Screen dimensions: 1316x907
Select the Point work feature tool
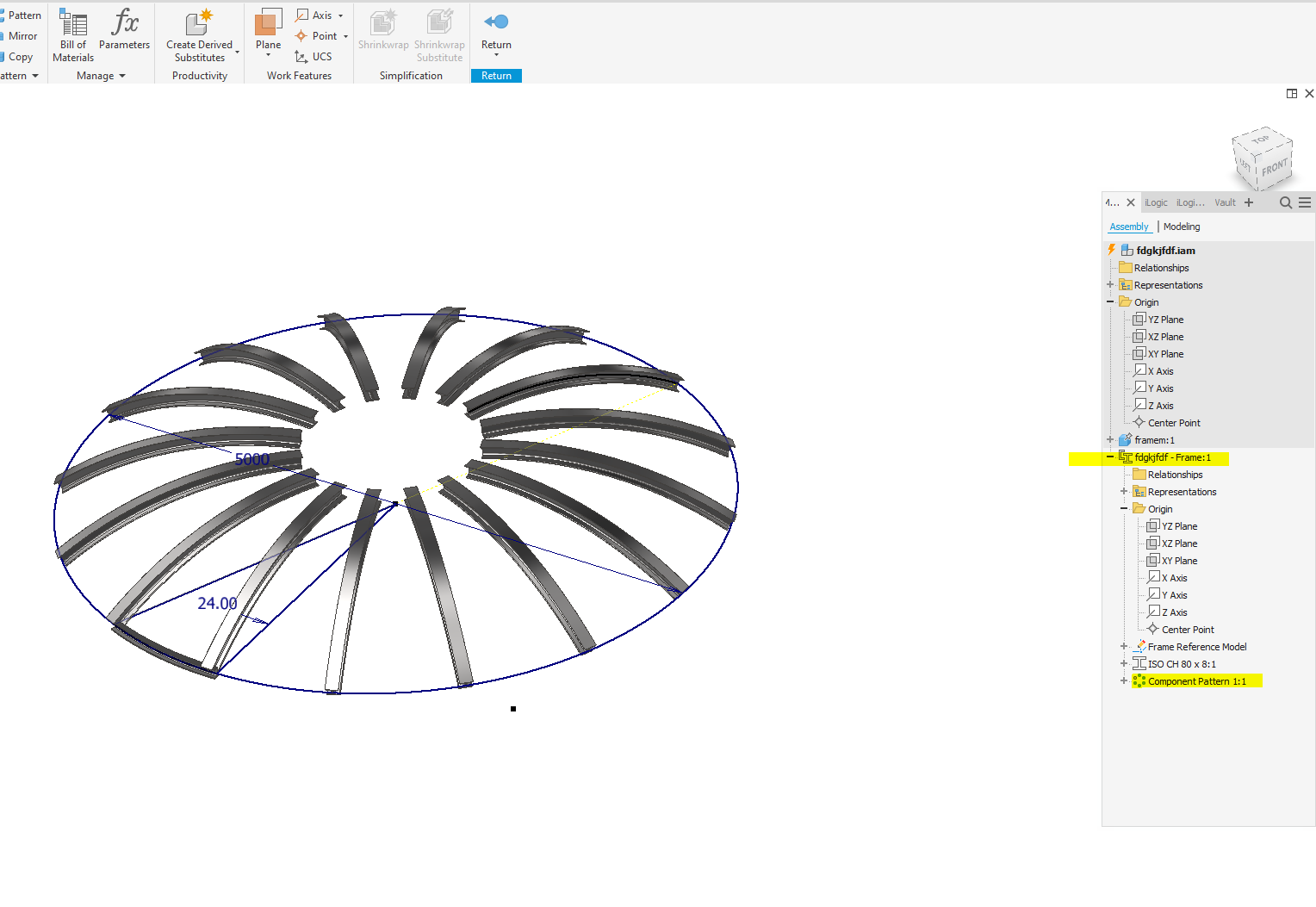point(316,36)
